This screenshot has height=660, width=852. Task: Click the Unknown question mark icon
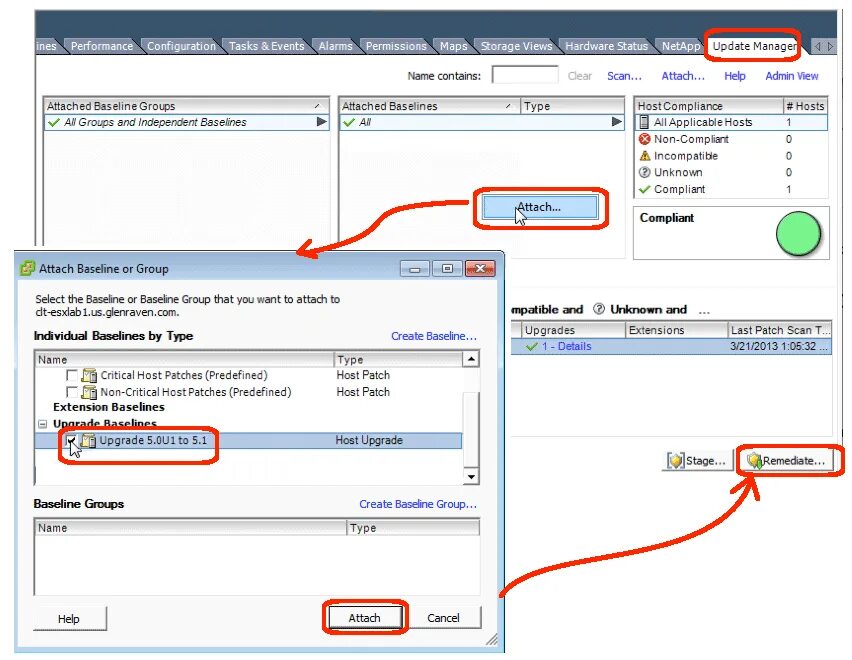(644, 172)
